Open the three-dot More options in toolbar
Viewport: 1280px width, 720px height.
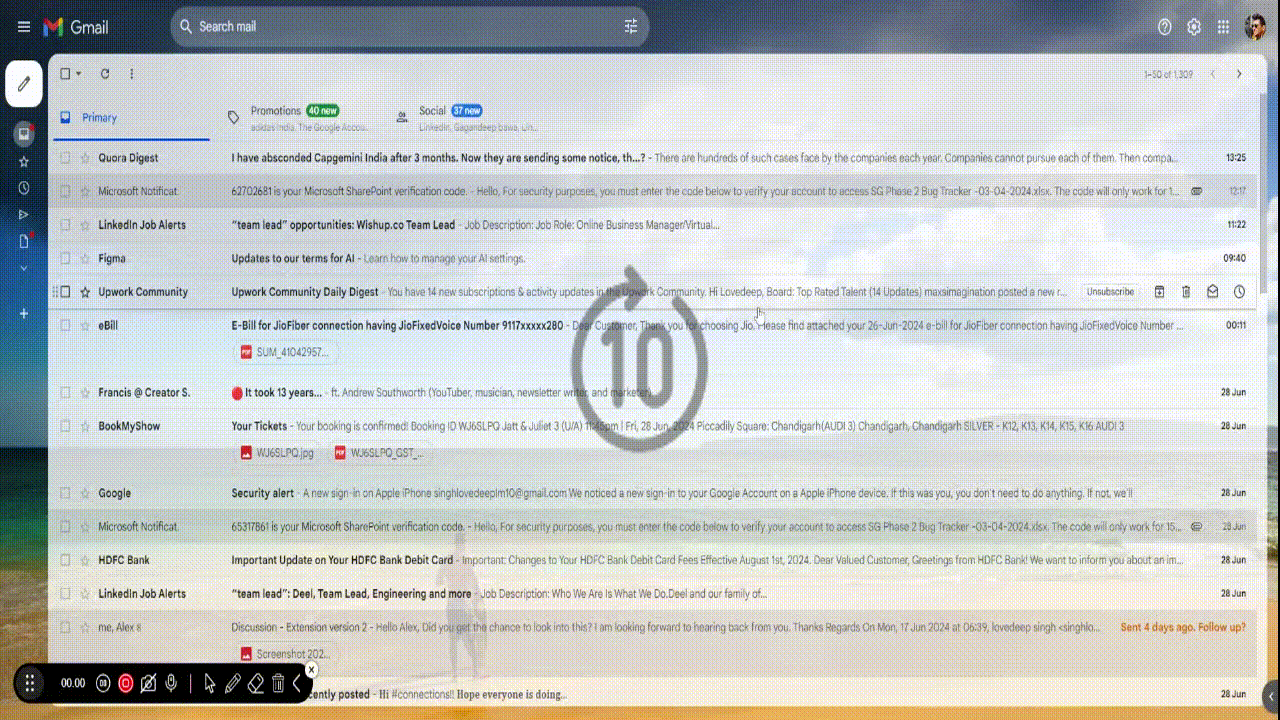point(131,74)
